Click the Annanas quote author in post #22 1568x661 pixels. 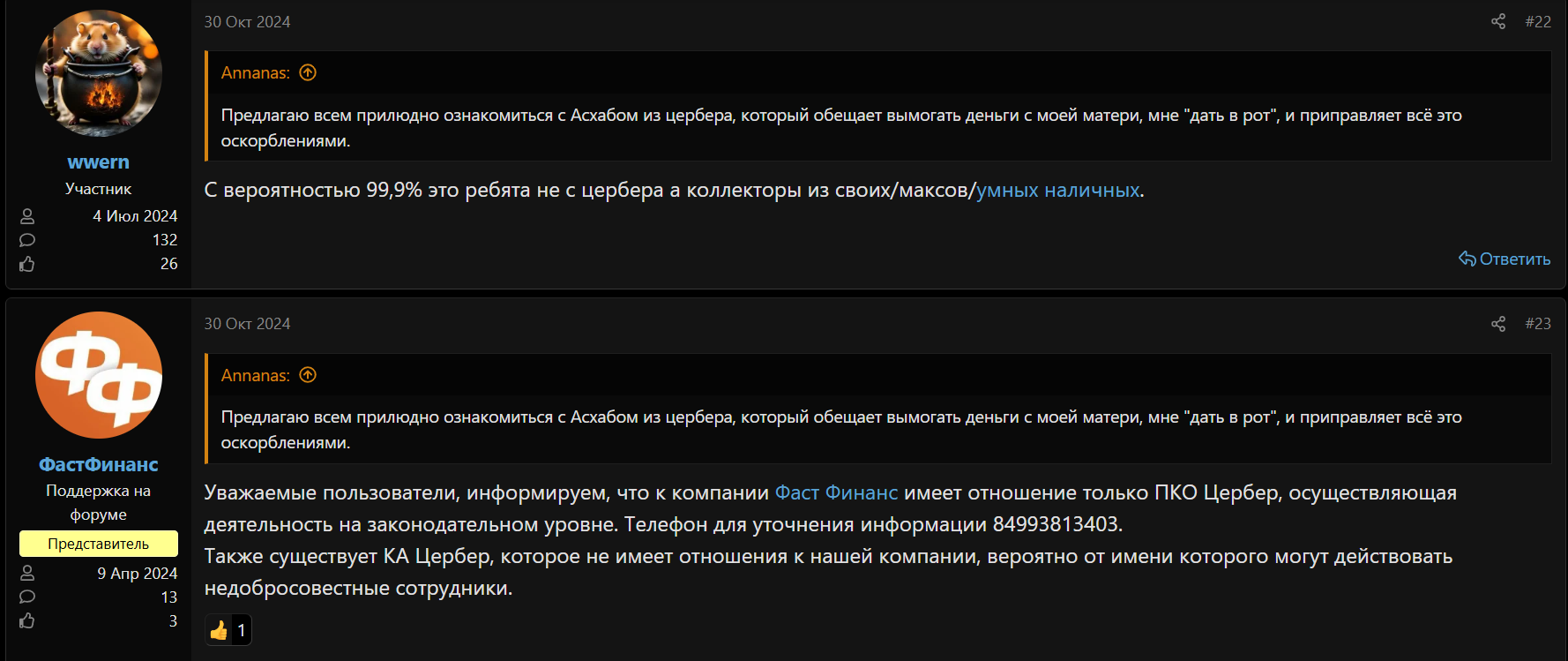254,73
